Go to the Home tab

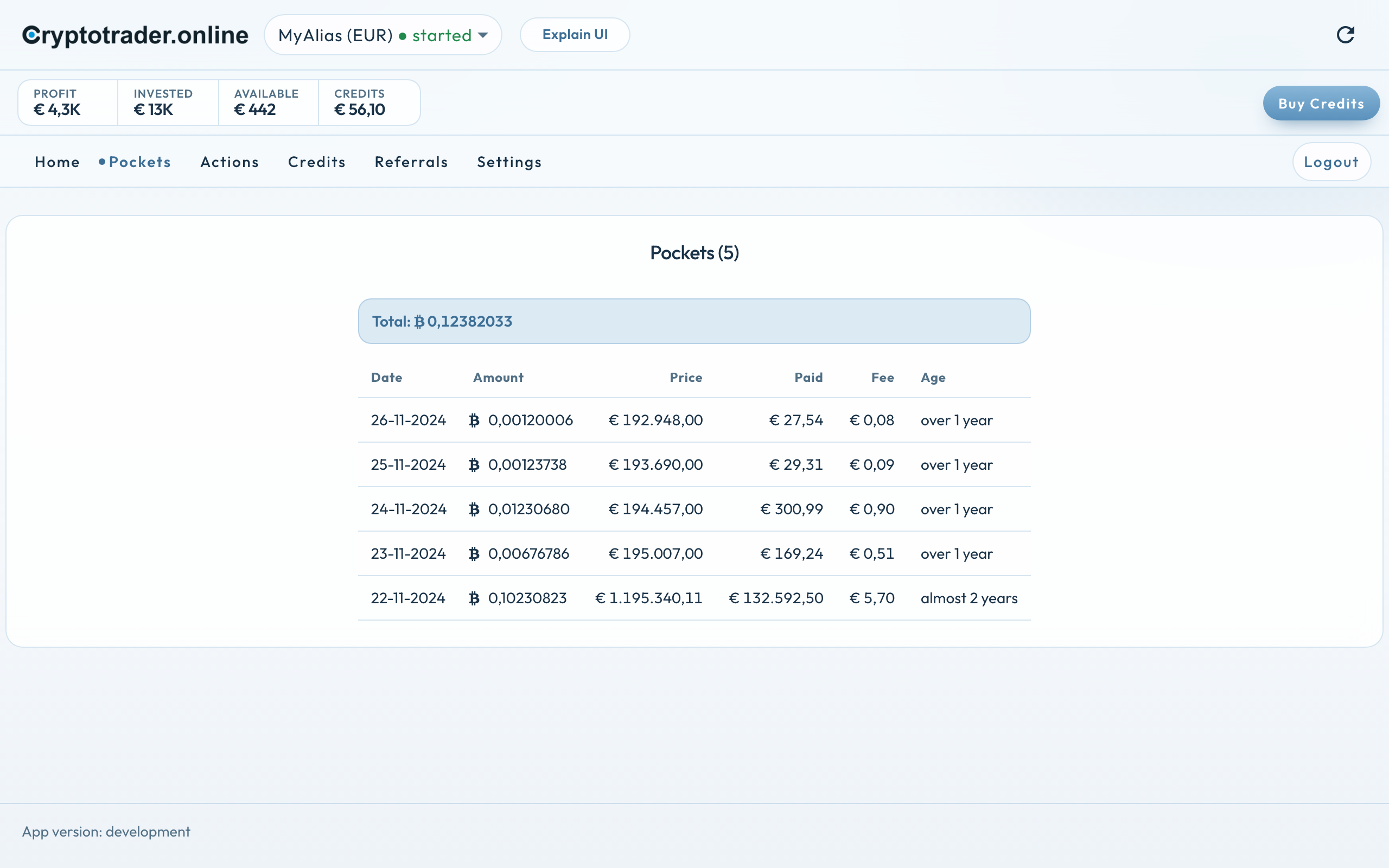pyautogui.click(x=58, y=162)
